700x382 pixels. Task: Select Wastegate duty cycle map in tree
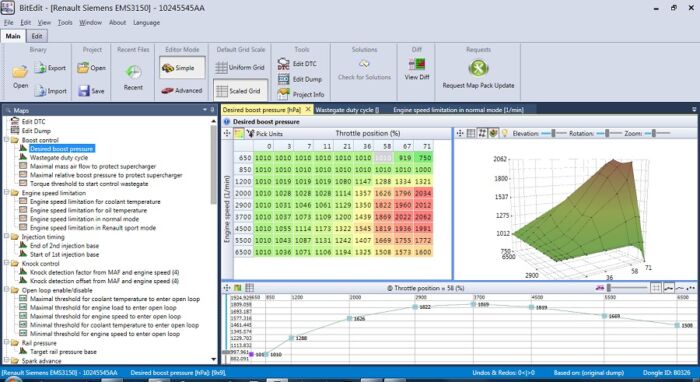point(58,158)
